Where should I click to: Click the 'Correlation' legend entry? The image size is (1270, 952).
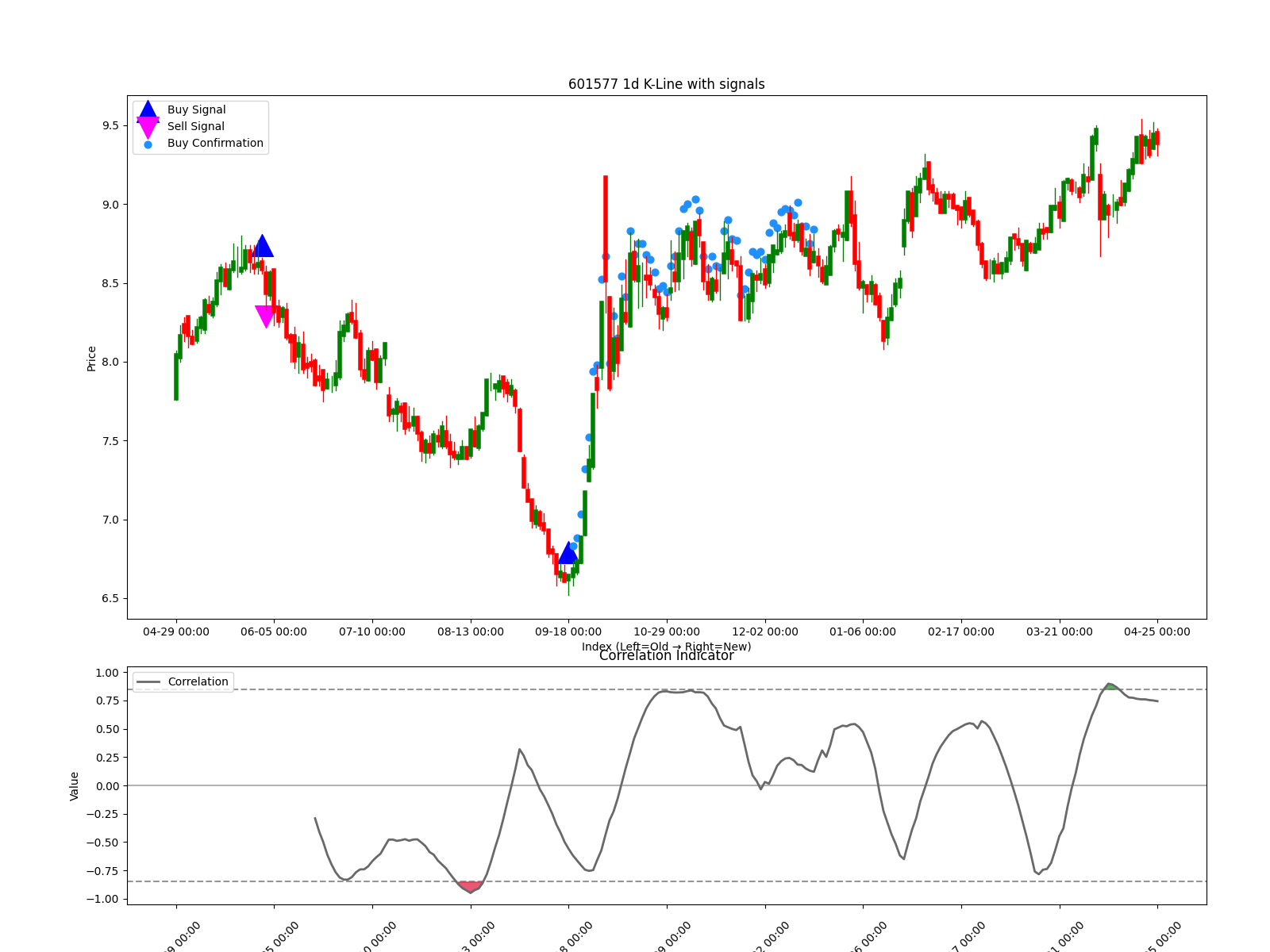[x=183, y=681]
